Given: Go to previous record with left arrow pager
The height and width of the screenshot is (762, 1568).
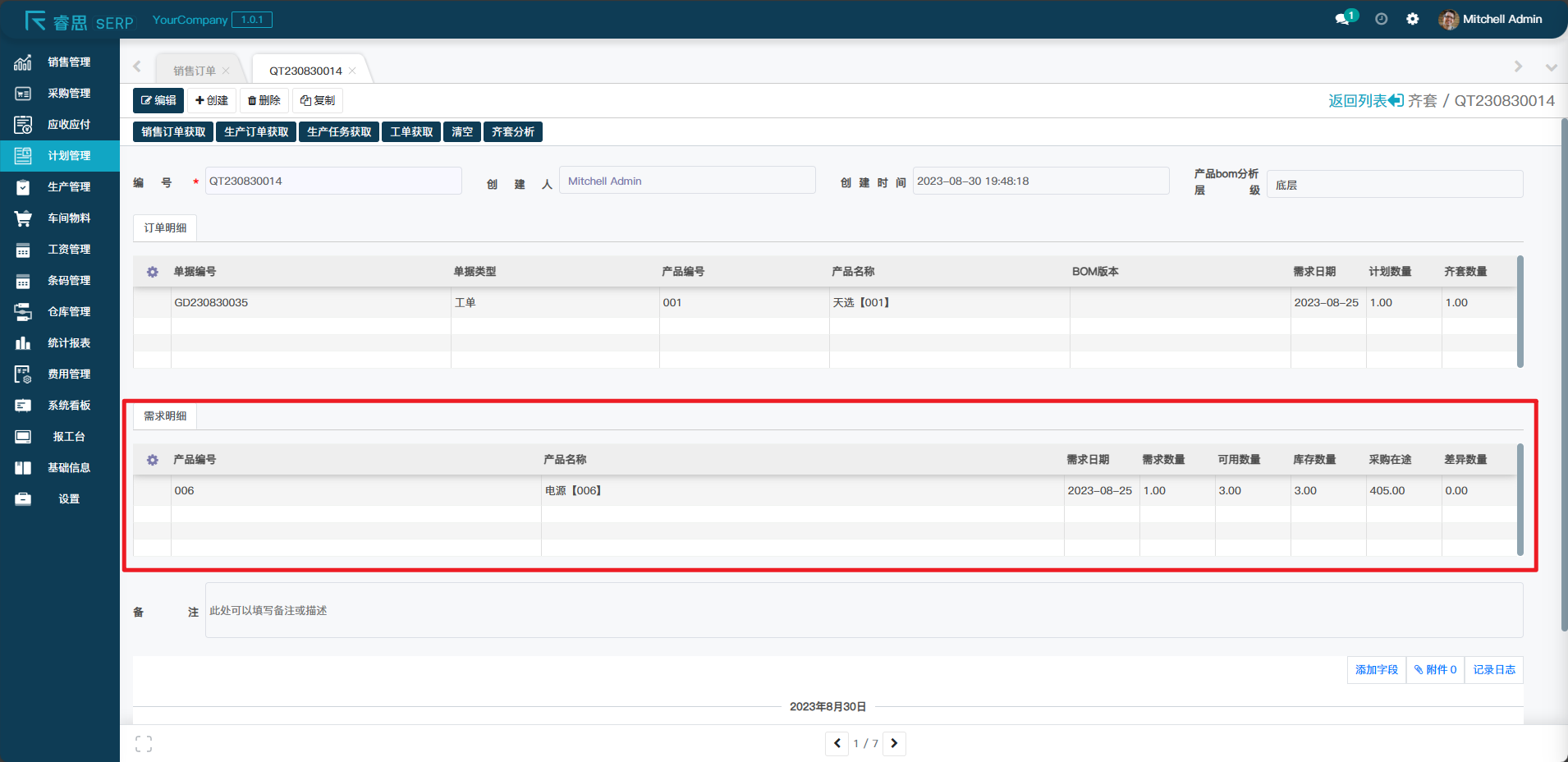Looking at the screenshot, I should coord(837,743).
